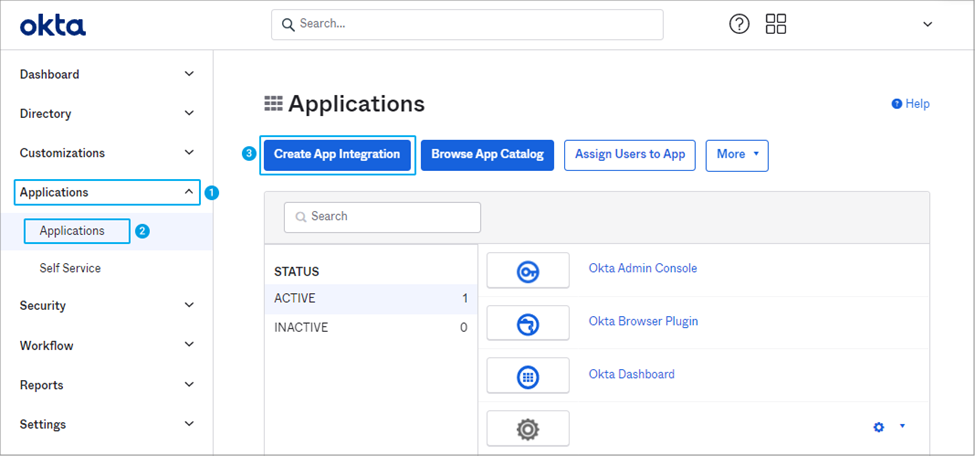Select the Applications sub-item in sidebar
Image resolution: width=975 pixels, height=456 pixels.
coord(72,231)
